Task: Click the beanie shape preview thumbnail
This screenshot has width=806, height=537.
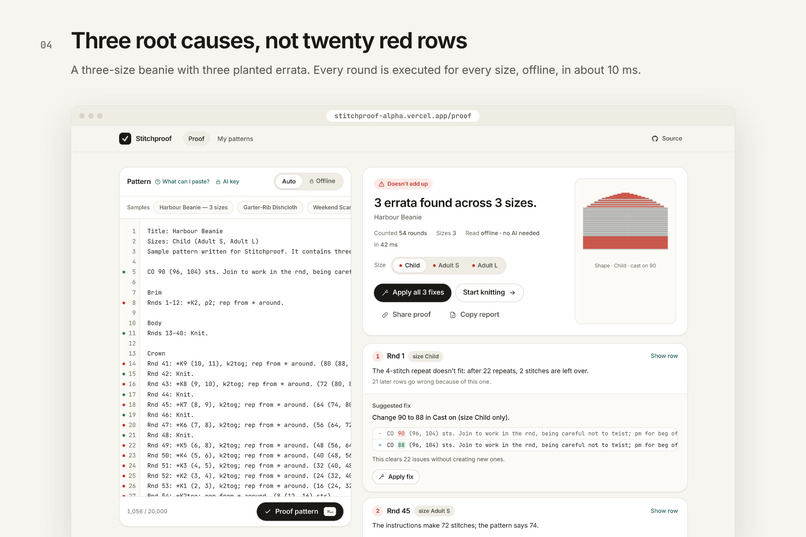Action: pos(625,251)
